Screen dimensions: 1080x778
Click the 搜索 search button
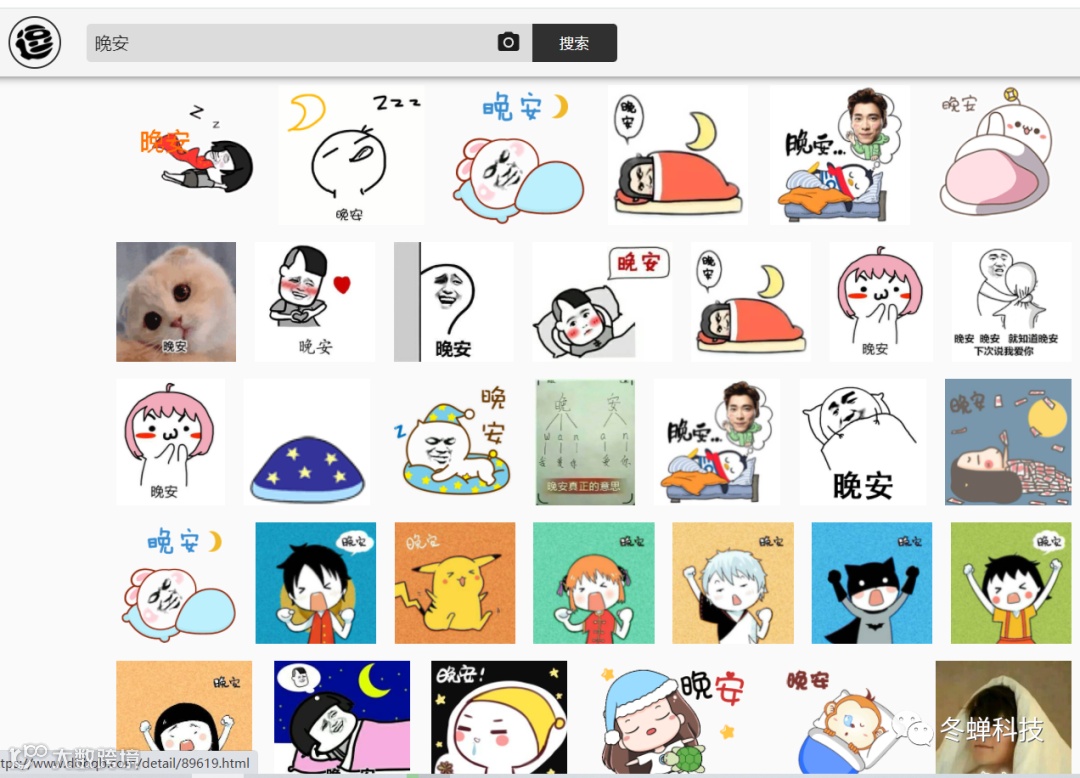574,43
